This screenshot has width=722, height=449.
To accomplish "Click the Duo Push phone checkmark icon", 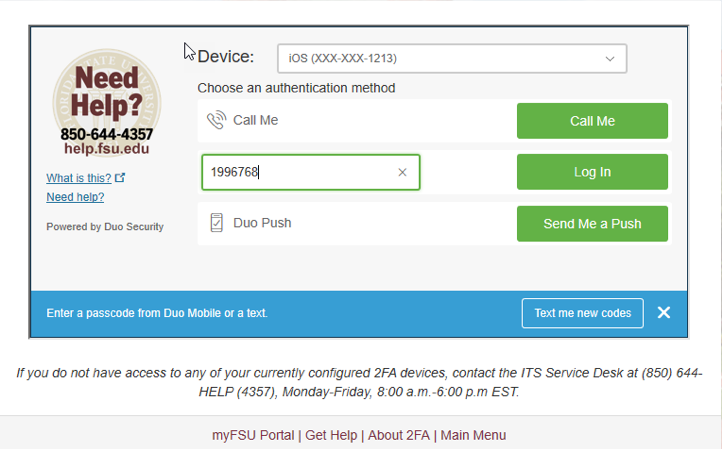I will pos(216,223).
